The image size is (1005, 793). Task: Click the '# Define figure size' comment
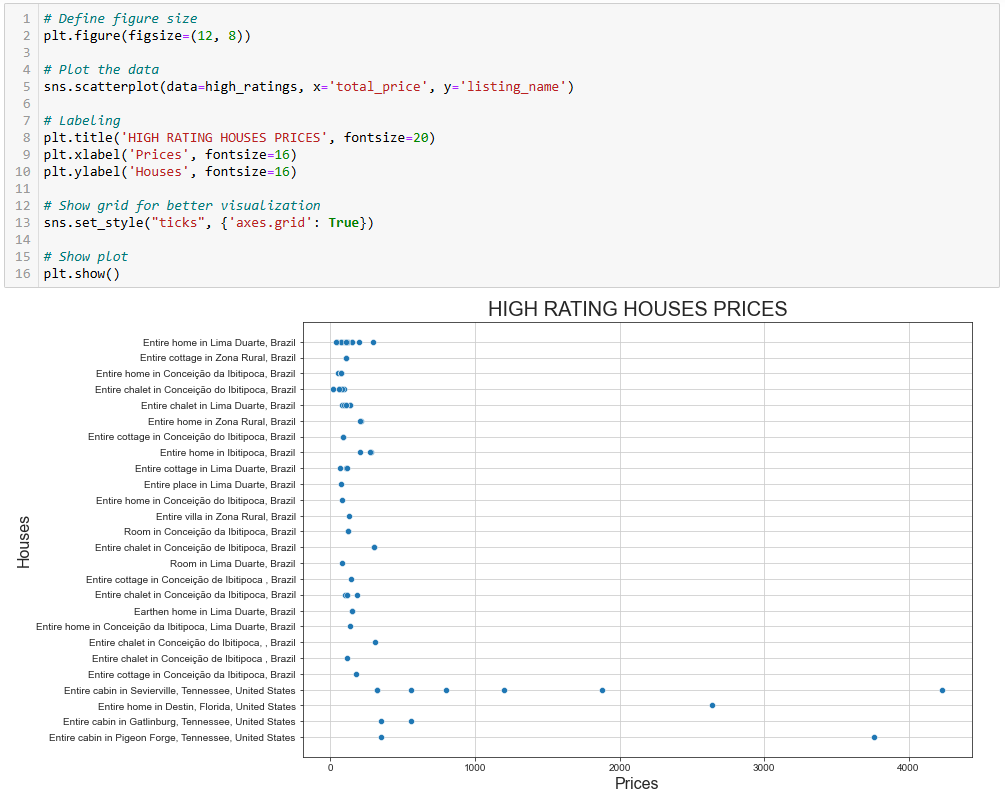coord(120,19)
